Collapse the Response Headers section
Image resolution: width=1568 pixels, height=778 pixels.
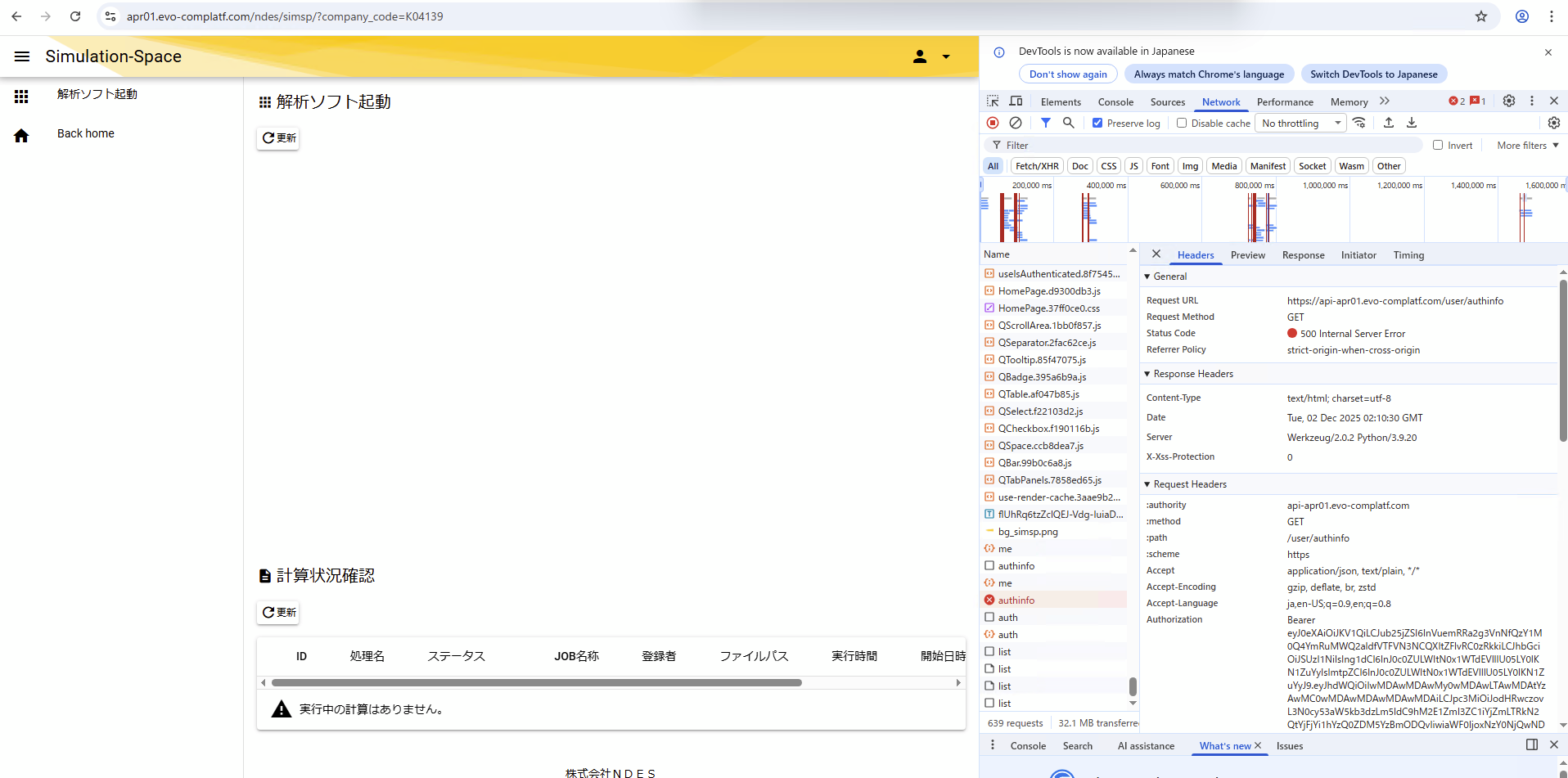coord(1147,374)
